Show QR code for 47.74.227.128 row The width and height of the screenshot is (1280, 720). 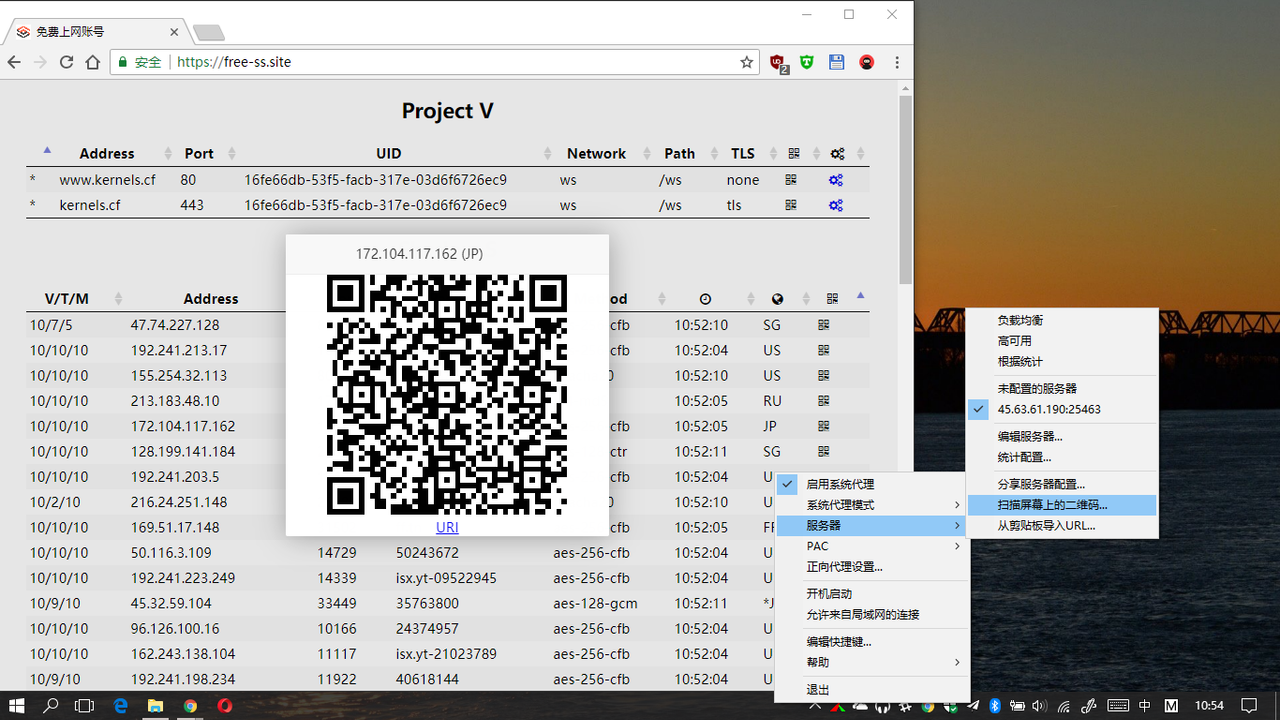click(x=824, y=325)
